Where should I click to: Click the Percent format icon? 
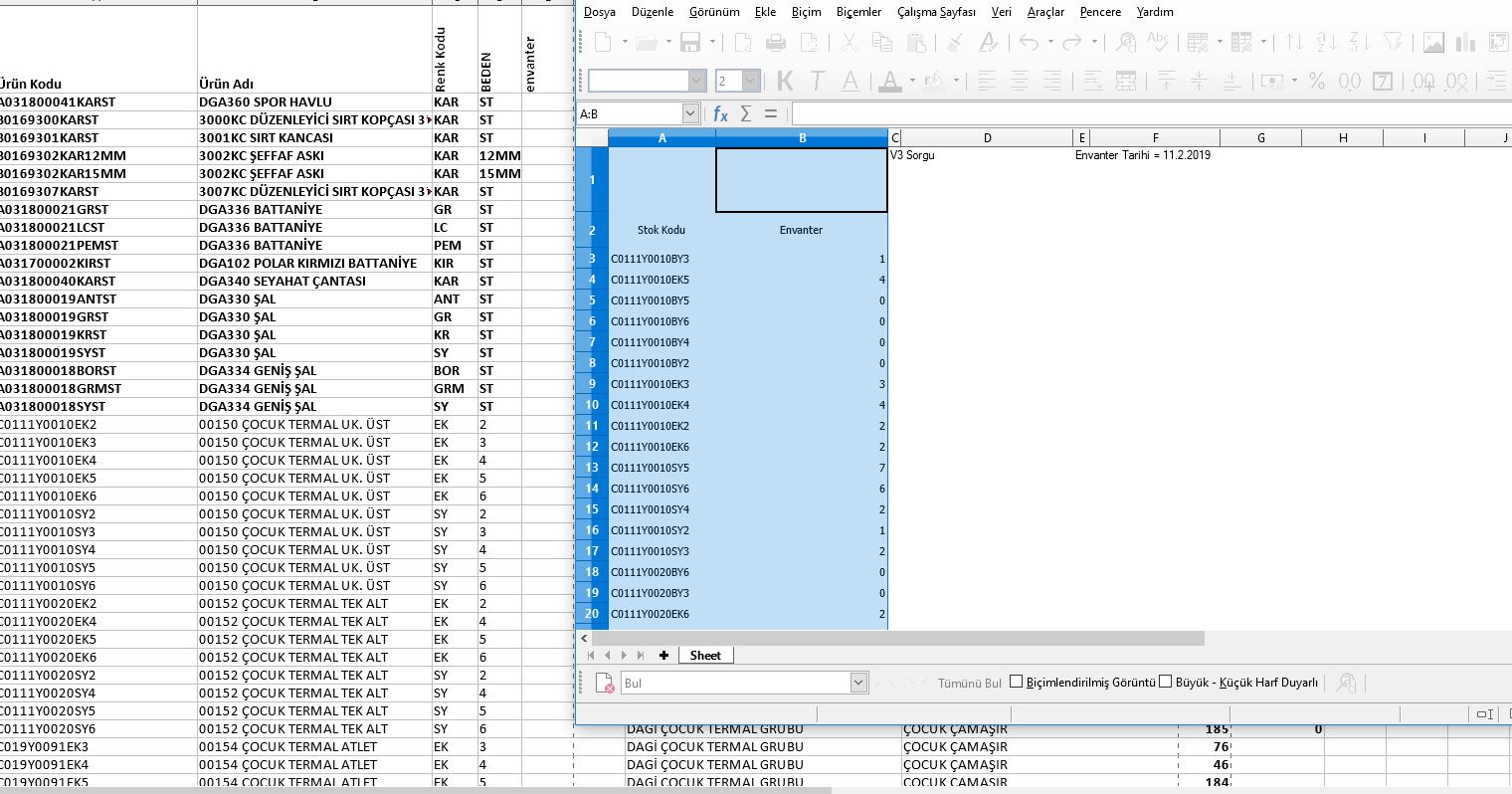1317,81
